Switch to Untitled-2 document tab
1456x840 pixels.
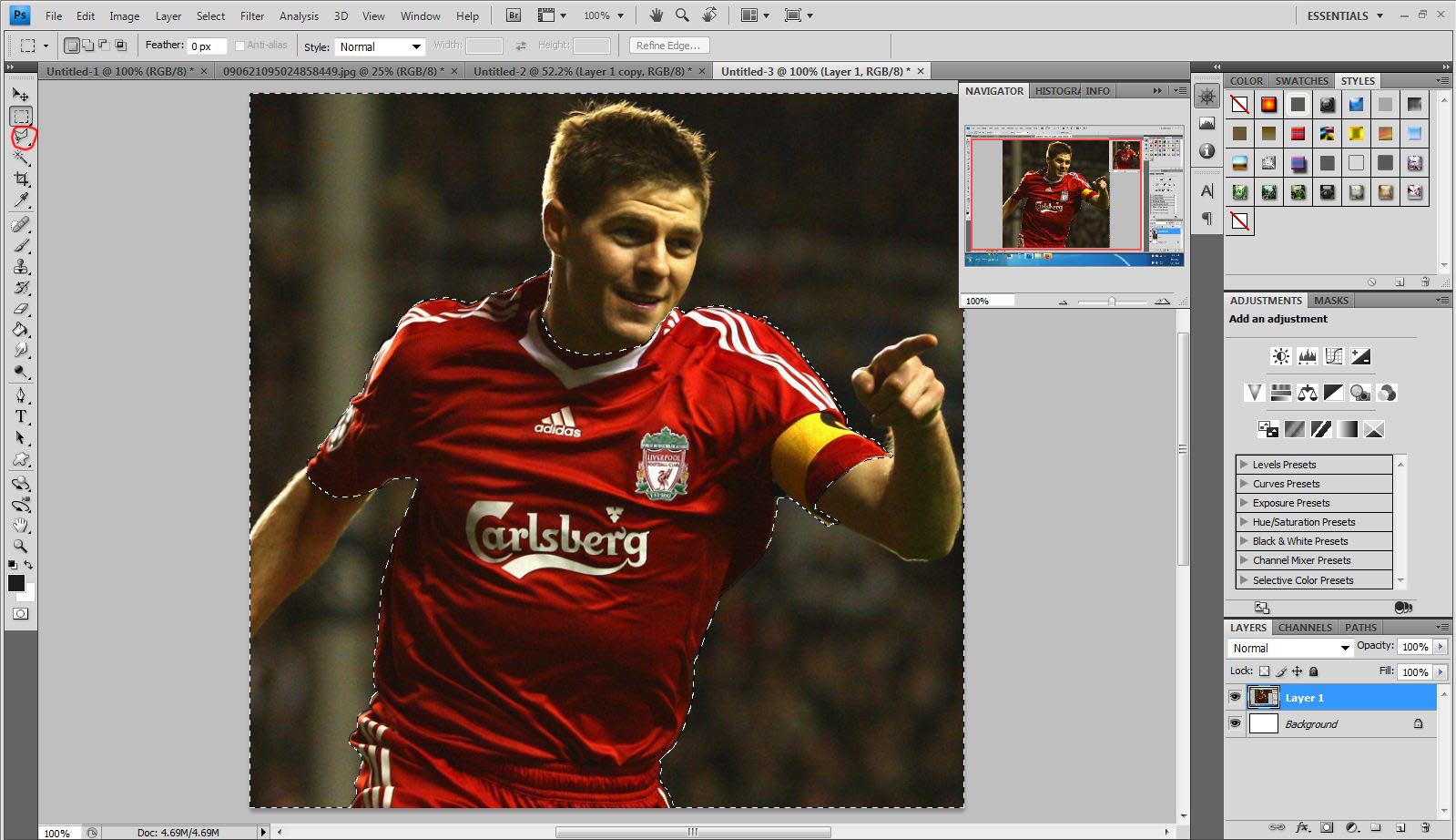(588, 71)
